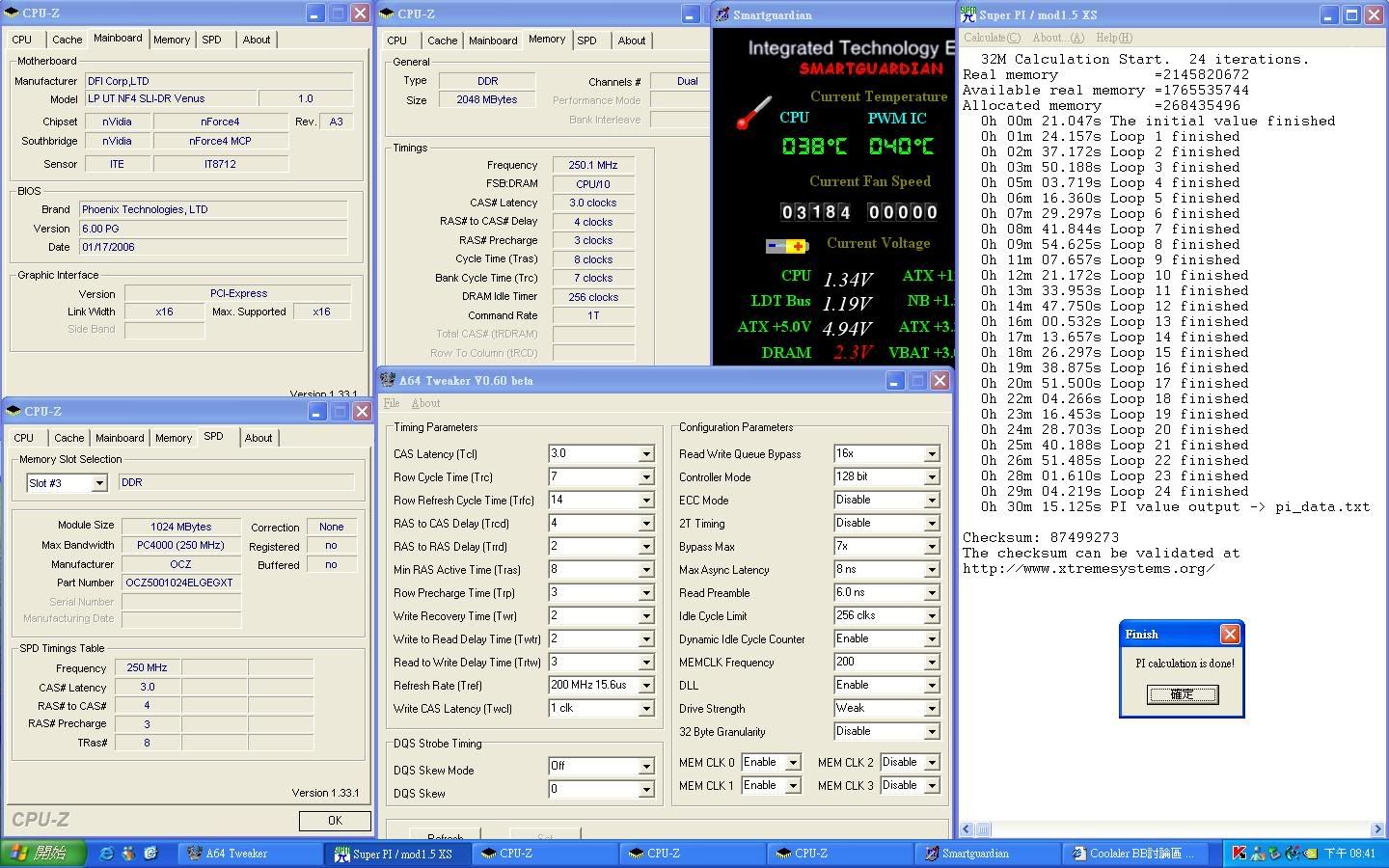Select Mainboard tab in CPU-Z Memory window

tap(493, 41)
